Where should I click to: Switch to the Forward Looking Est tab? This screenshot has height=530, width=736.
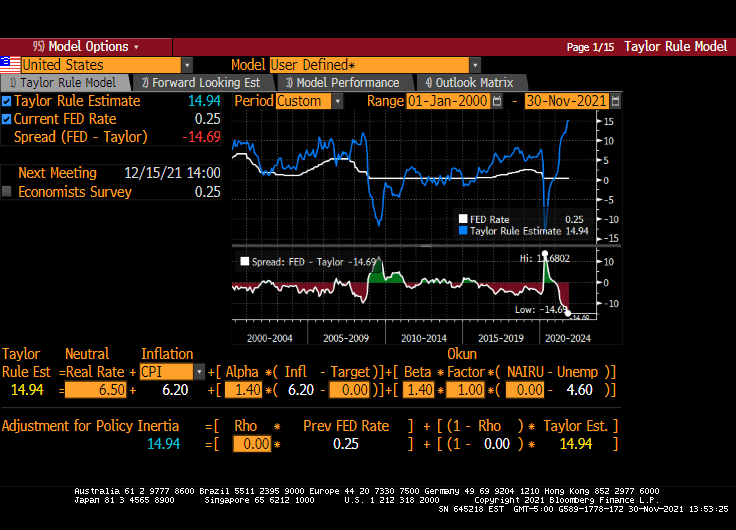200,83
